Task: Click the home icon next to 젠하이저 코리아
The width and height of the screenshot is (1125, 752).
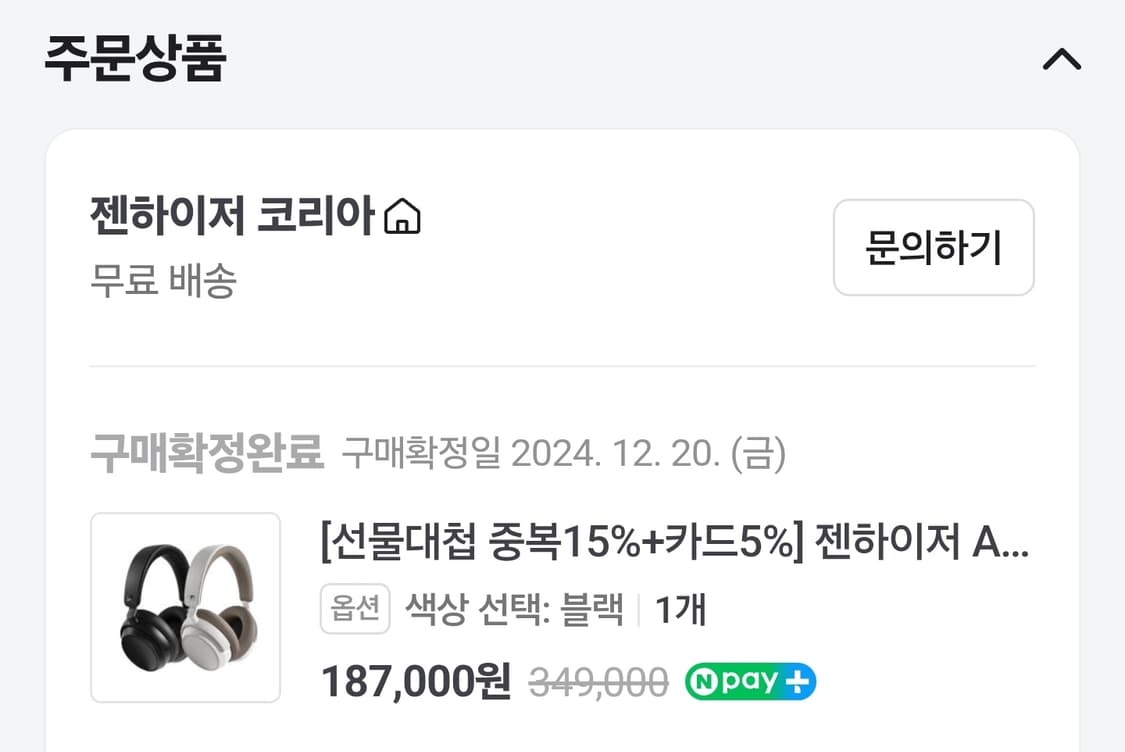Action: pos(404,216)
